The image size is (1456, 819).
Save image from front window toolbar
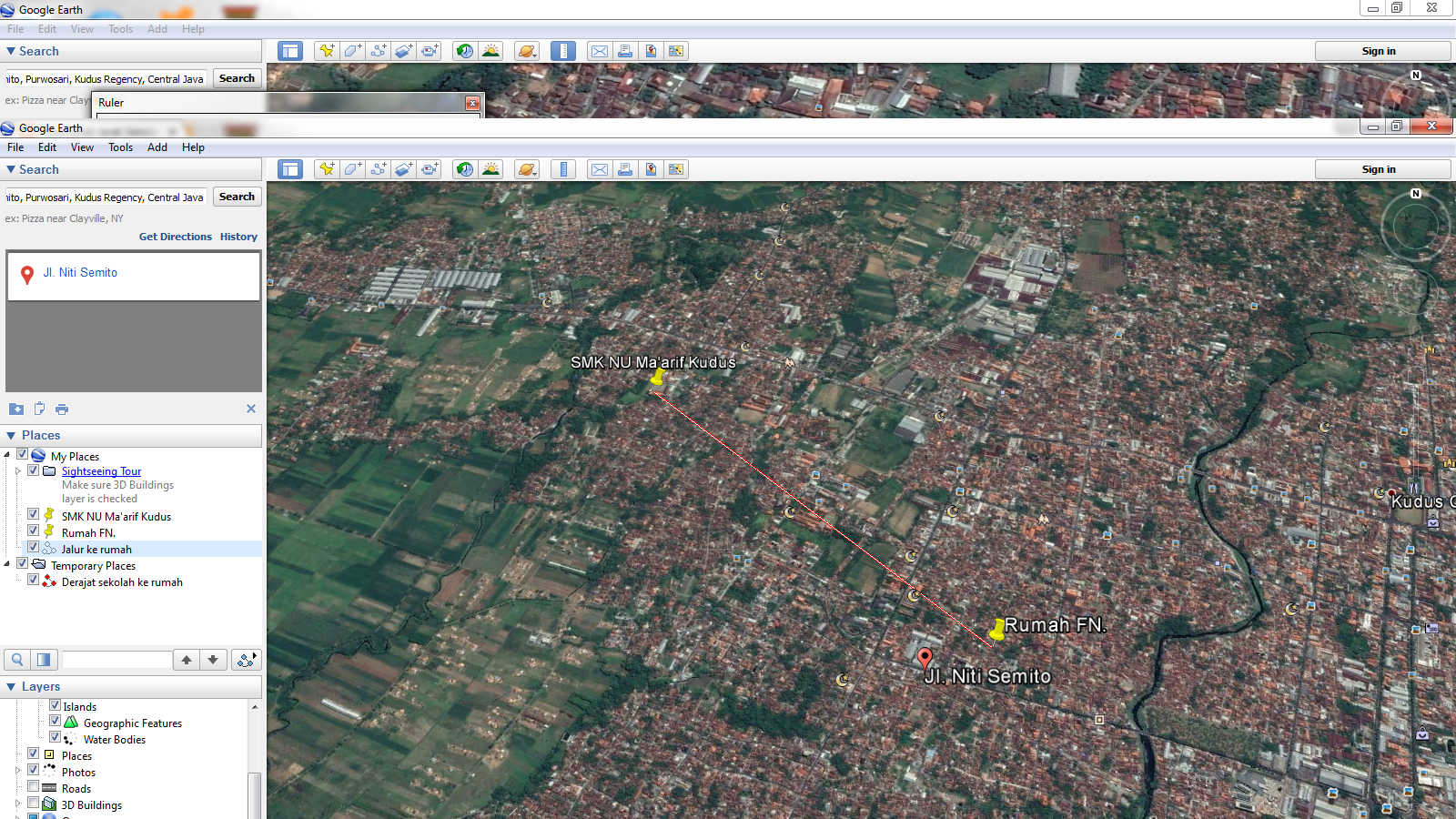click(651, 169)
